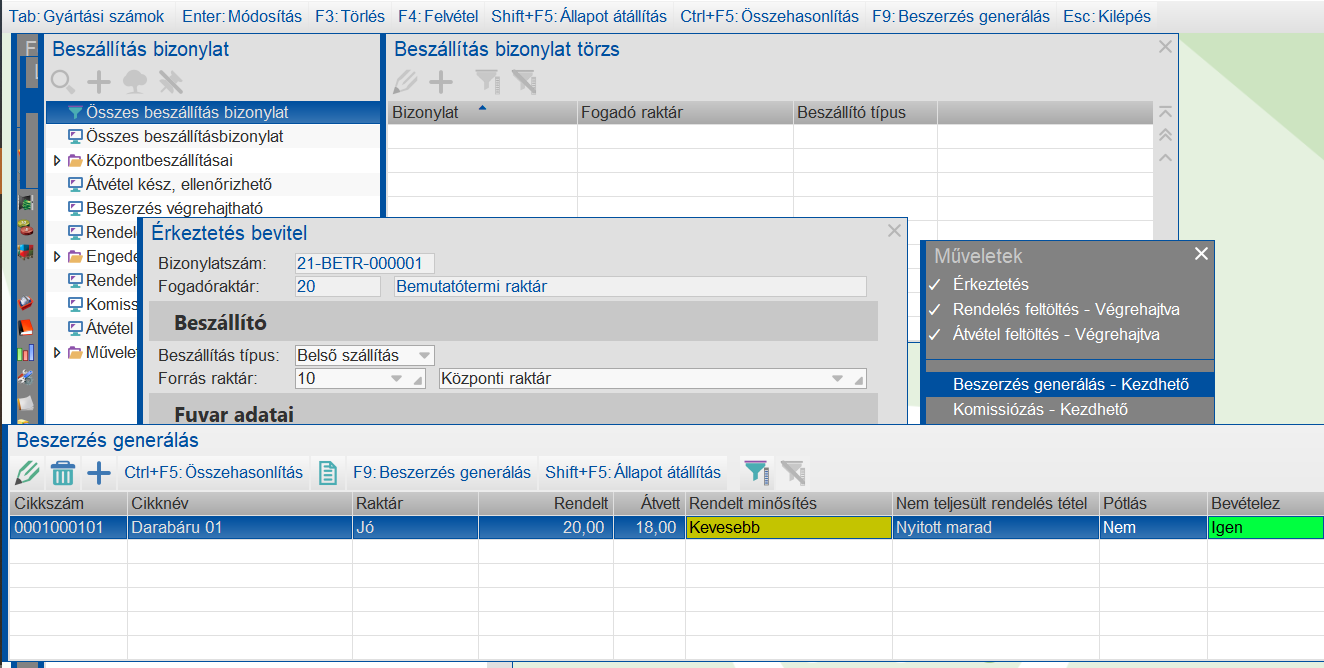
Task: Click the bar chart icon in left sidebar
Action: [x=26, y=352]
